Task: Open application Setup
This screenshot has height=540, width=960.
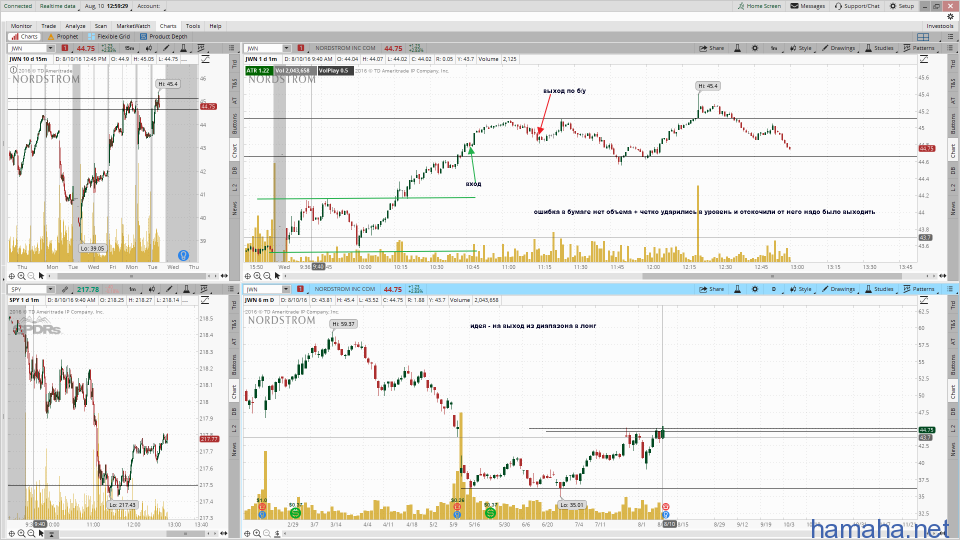Action: coord(902,6)
